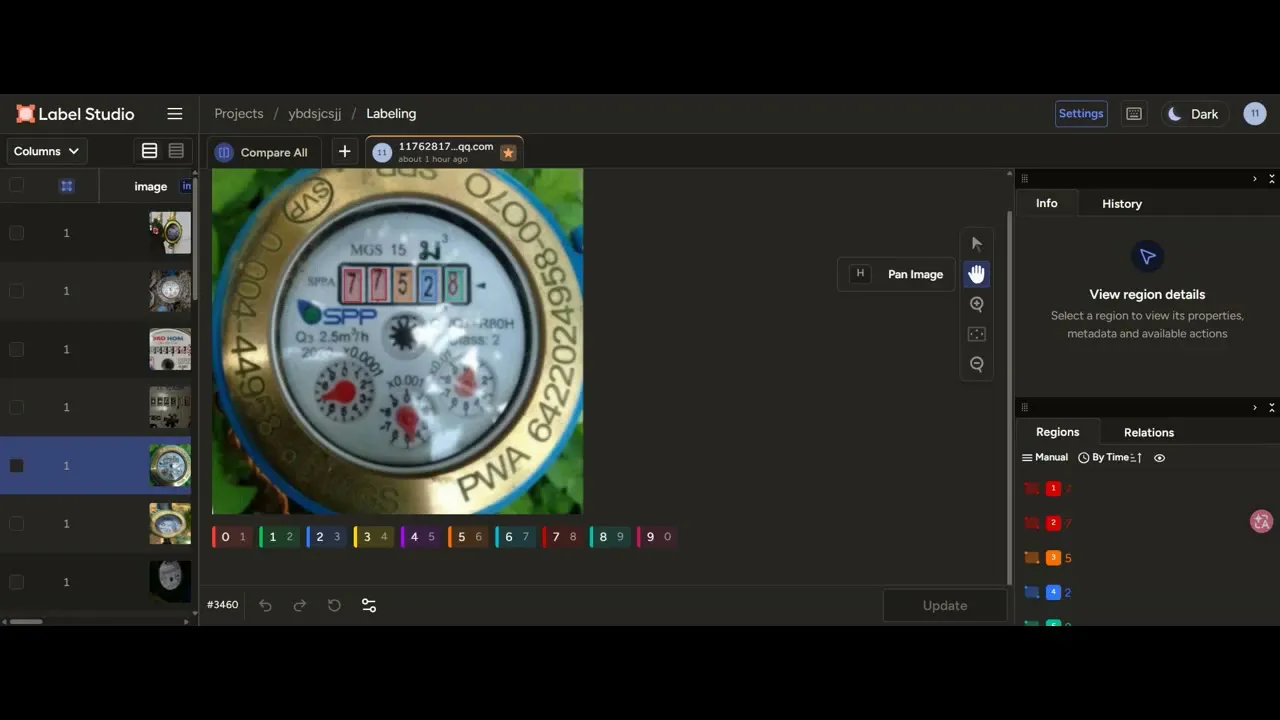
Task: Go to Projects breadcrumb
Action: (x=239, y=114)
